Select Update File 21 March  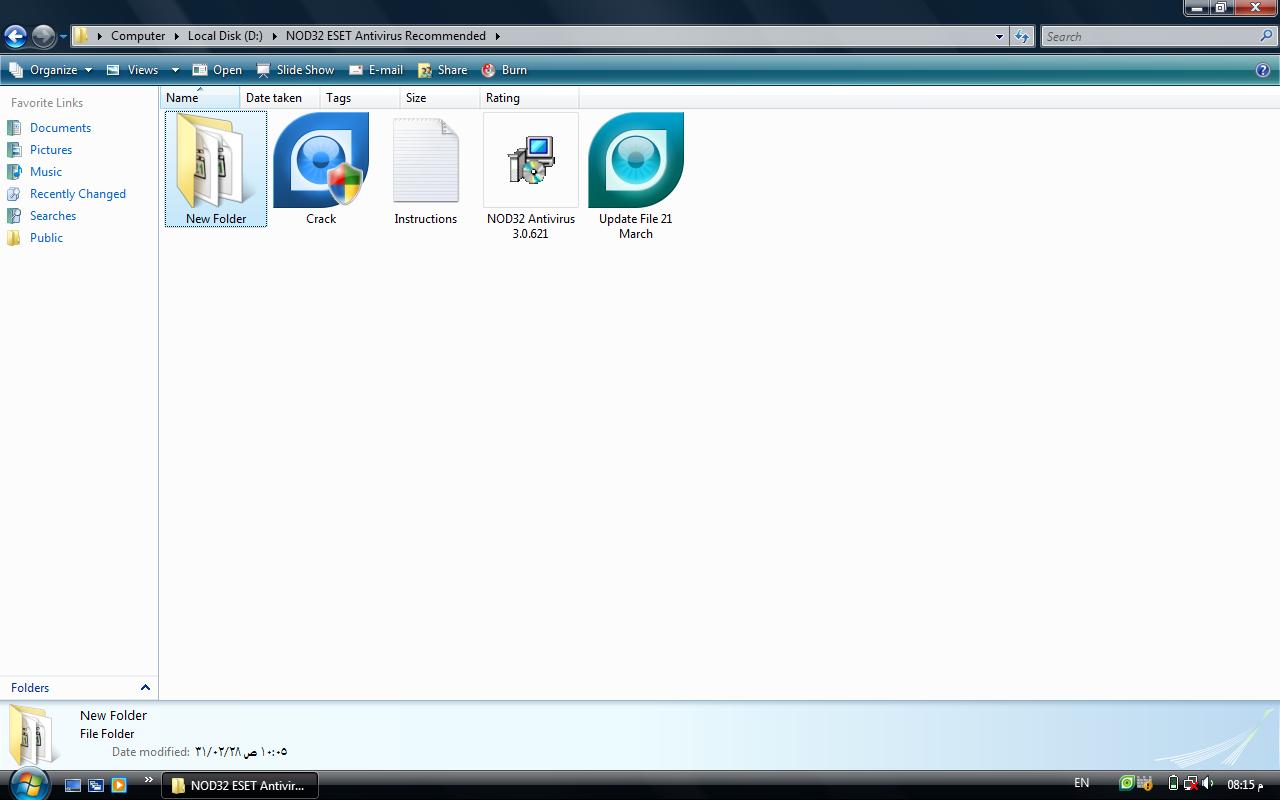636,176
